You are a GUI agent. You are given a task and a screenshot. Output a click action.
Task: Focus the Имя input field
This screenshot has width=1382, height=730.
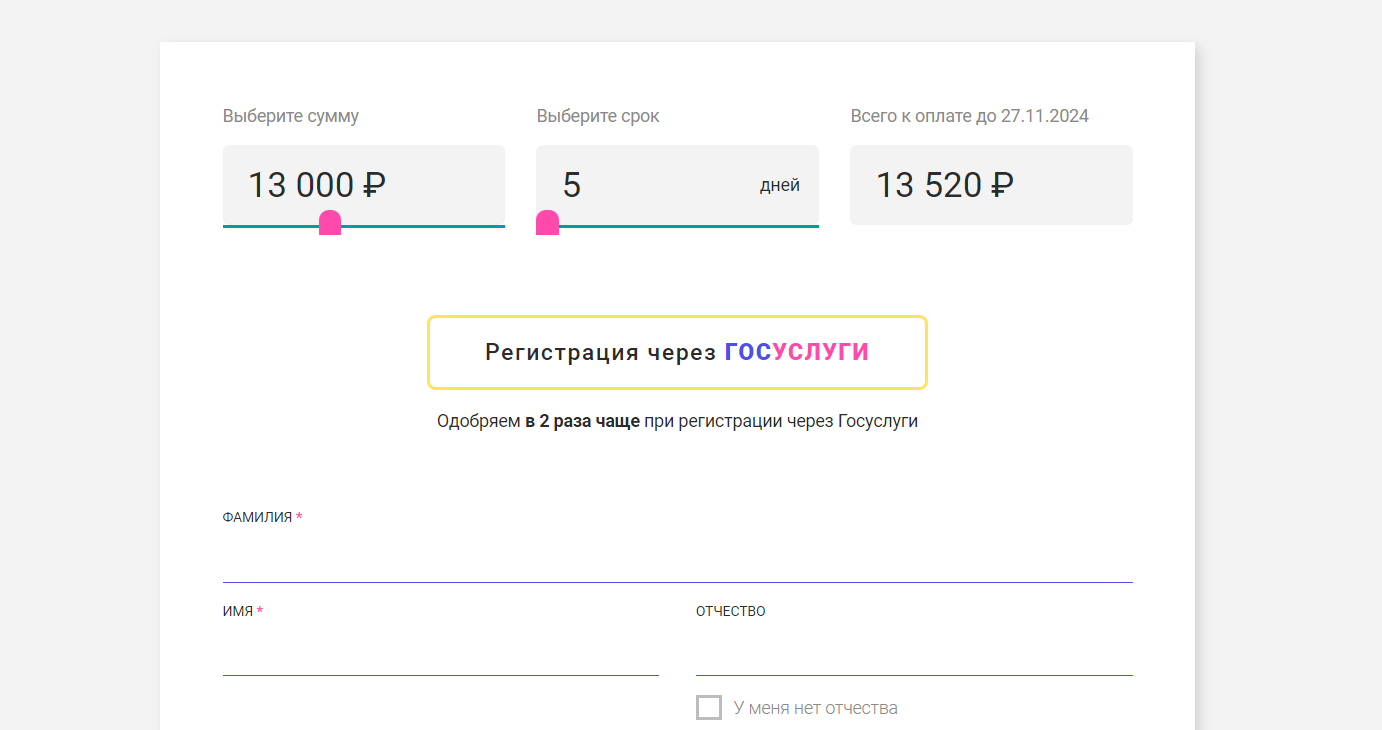[440, 652]
